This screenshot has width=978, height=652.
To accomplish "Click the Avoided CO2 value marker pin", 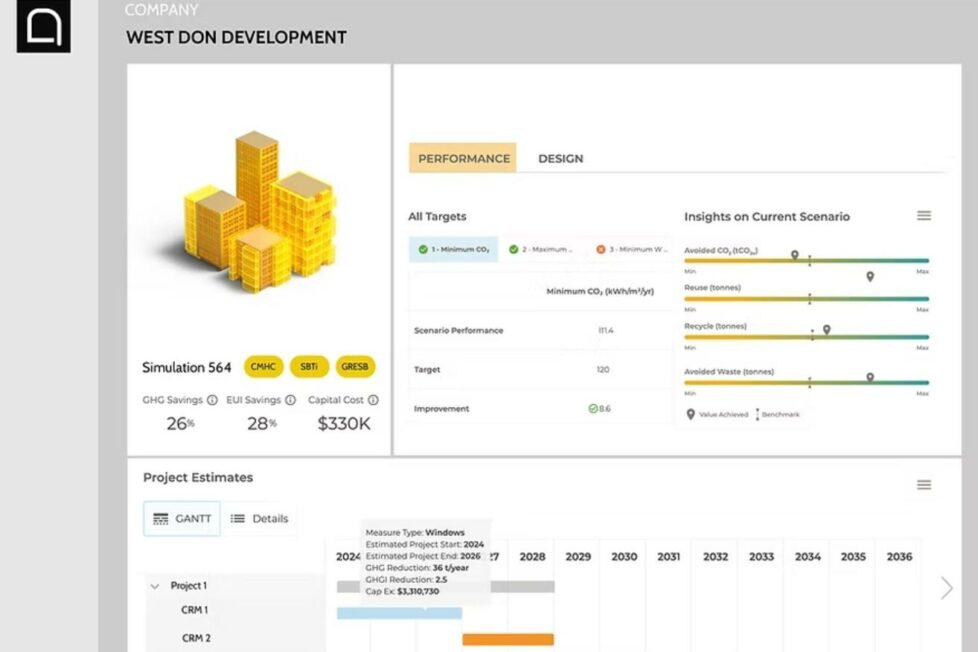I will pyautogui.click(x=795, y=256).
